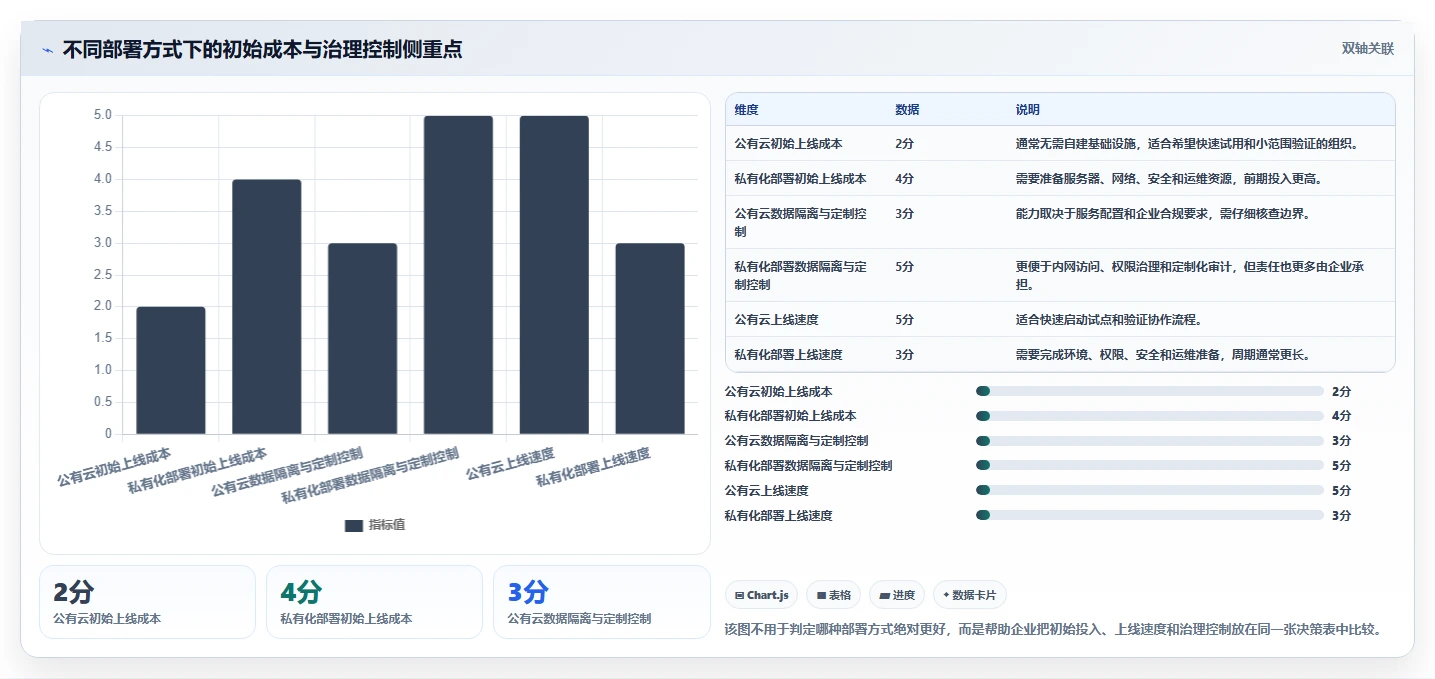Click the y-axis label 5.0

tap(102, 115)
